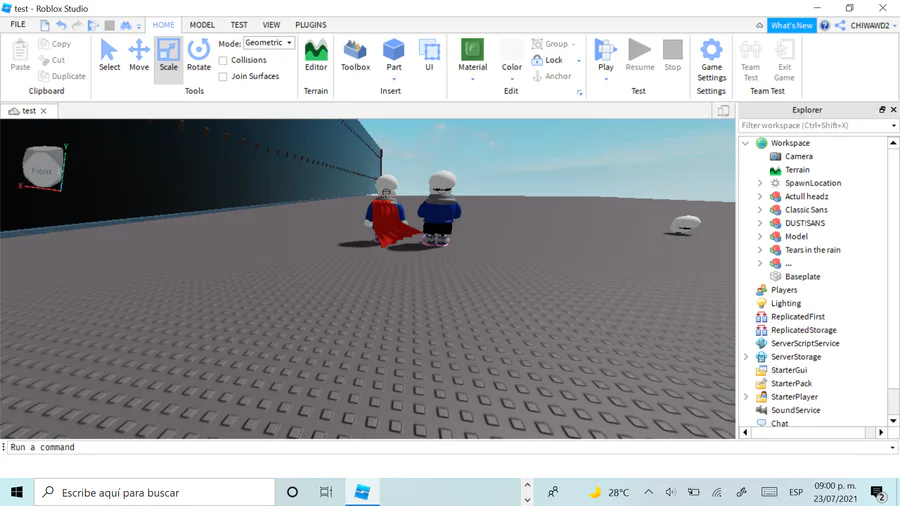Open Game Settings
900x506 pixels.
711,60
